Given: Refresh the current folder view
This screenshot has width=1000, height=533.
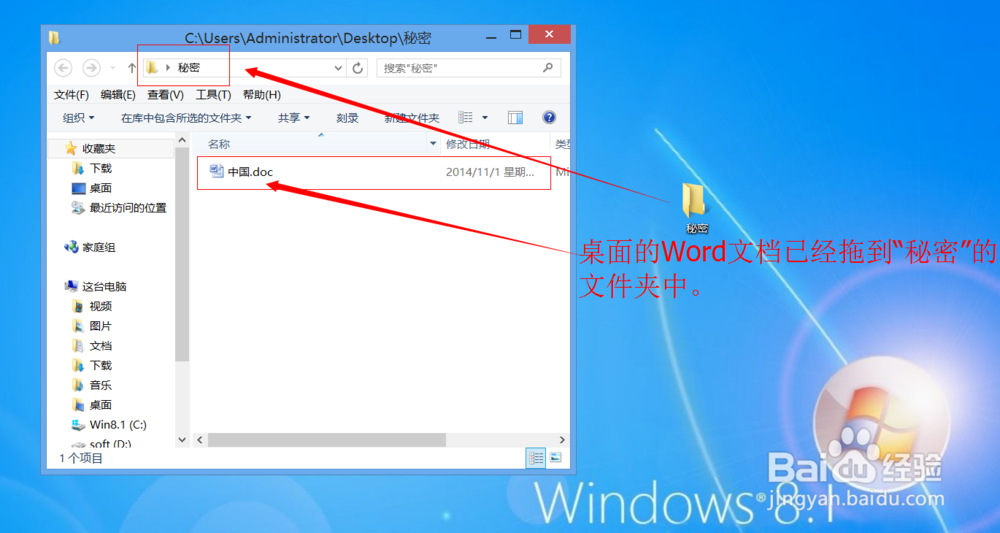Looking at the screenshot, I should point(358,68).
